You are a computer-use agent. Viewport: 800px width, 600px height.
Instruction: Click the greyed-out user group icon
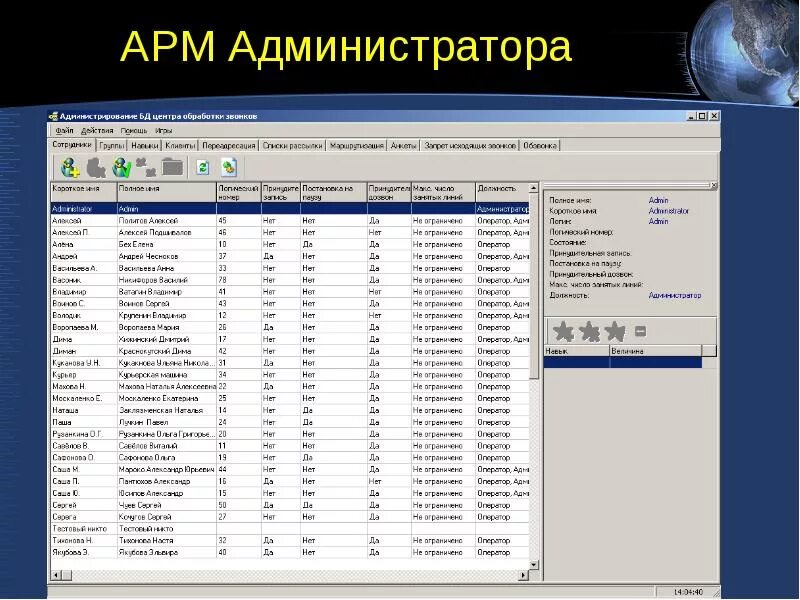146,166
